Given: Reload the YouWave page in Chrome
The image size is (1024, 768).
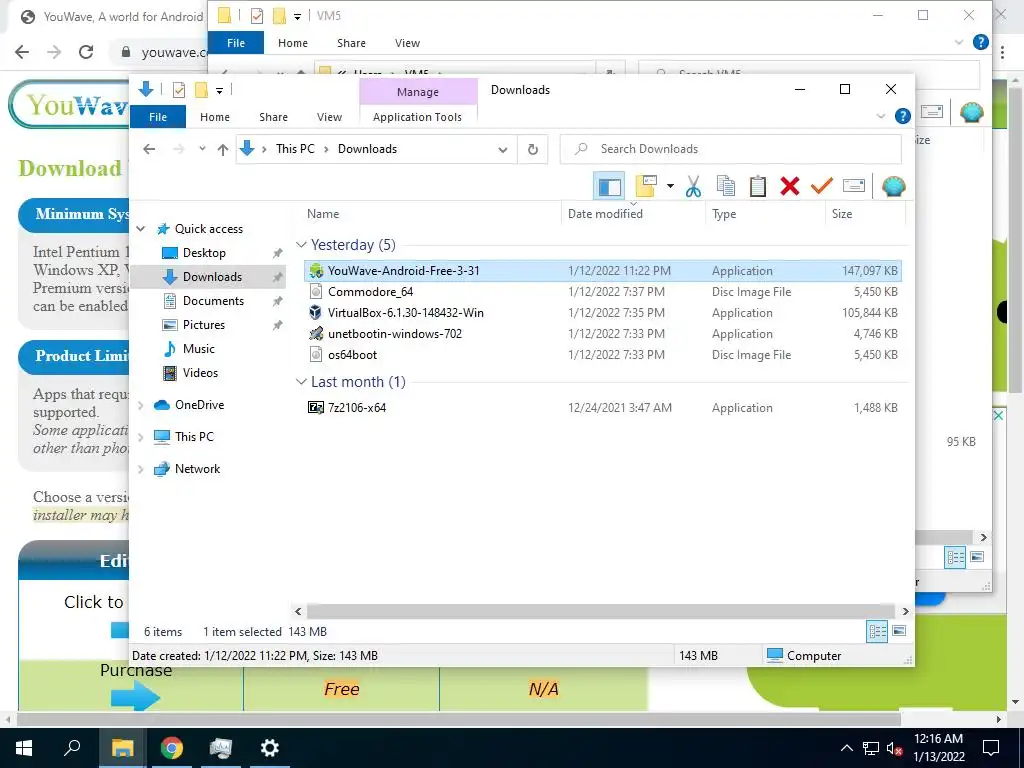Looking at the screenshot, I should (x=86, y=52).
